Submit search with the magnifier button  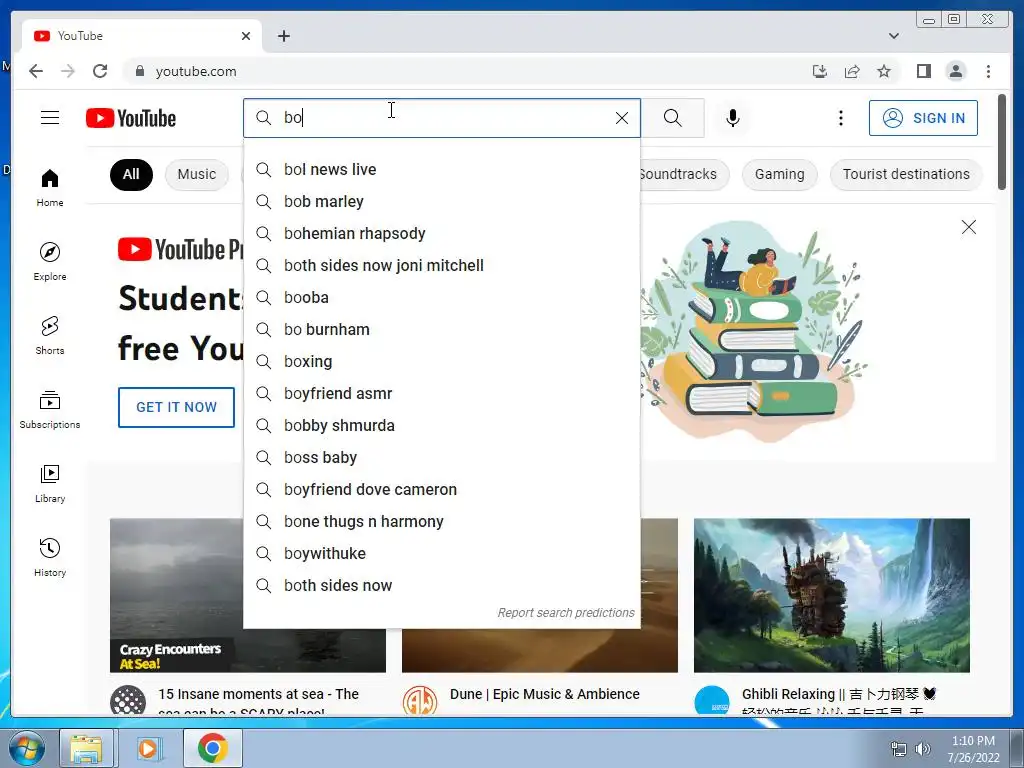coord(673,118)
